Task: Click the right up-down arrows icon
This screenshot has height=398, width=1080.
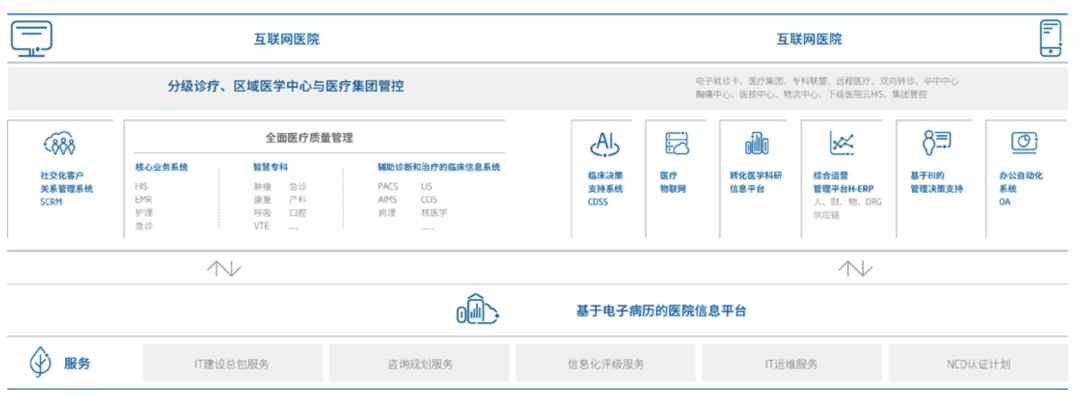Action: [855, 268]
